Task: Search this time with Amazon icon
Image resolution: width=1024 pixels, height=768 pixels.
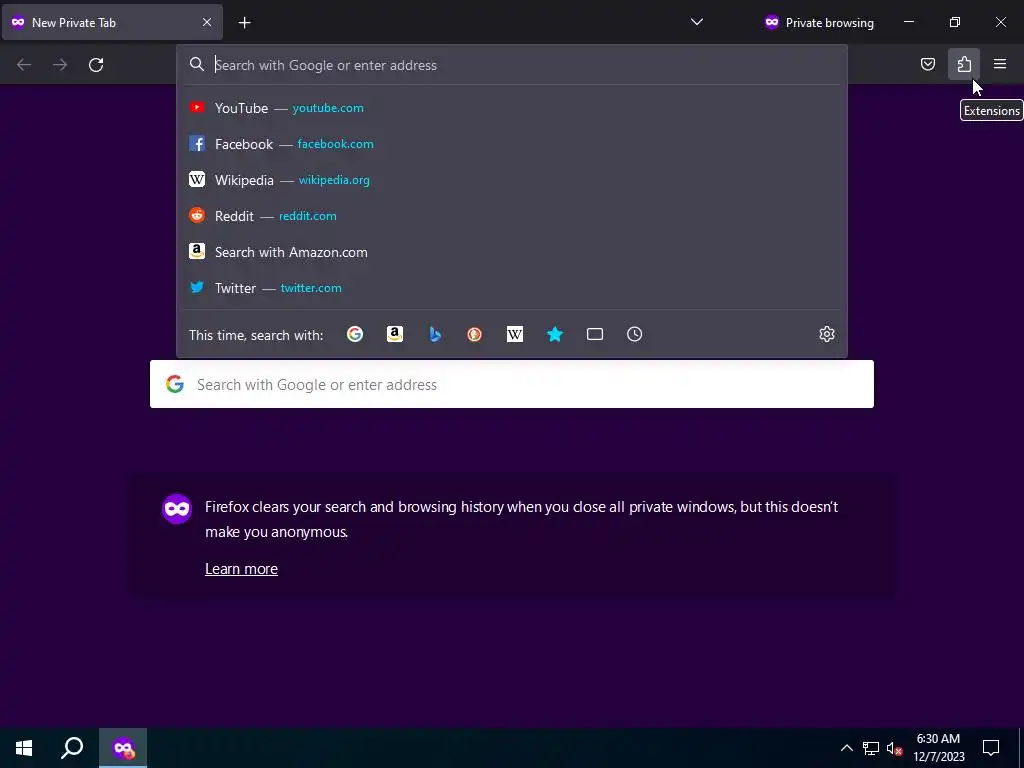Action: click(394, 334)
